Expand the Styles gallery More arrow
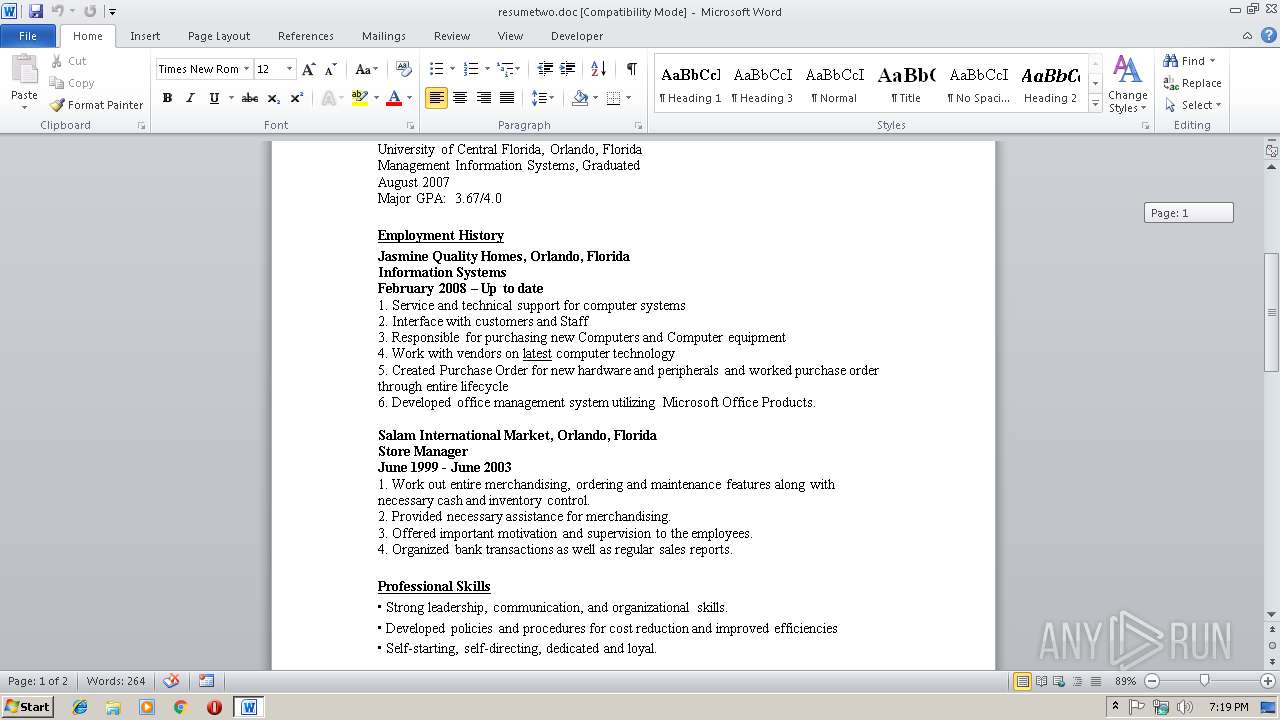Image resolution: width=1280 pixels, height=720 pixels. (x=1095, y=104)
